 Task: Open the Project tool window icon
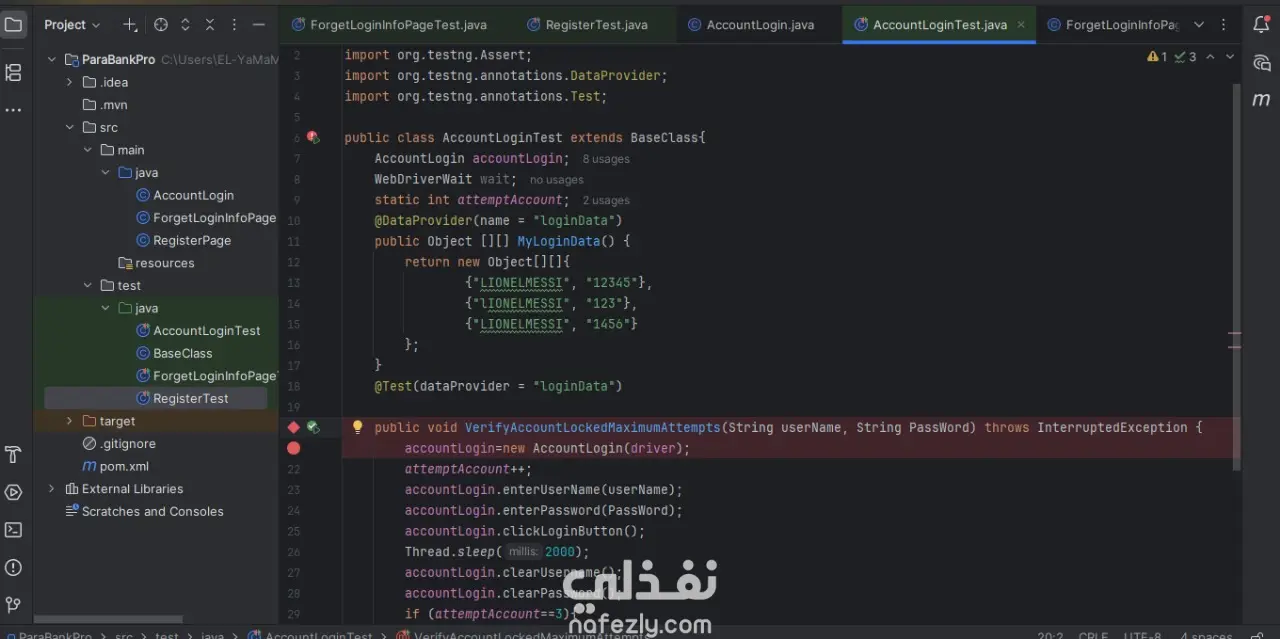[x=13, y=24]
